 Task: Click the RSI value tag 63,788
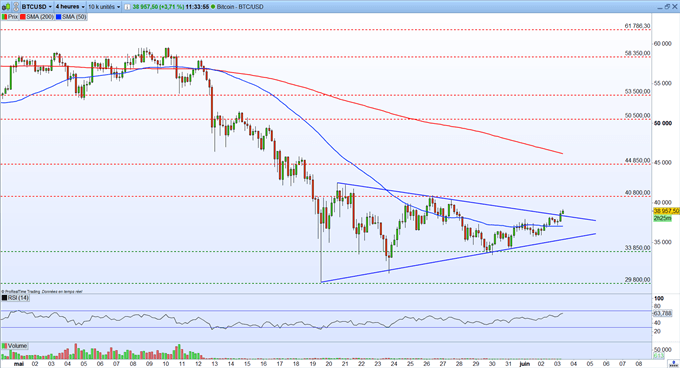point(662,313)
